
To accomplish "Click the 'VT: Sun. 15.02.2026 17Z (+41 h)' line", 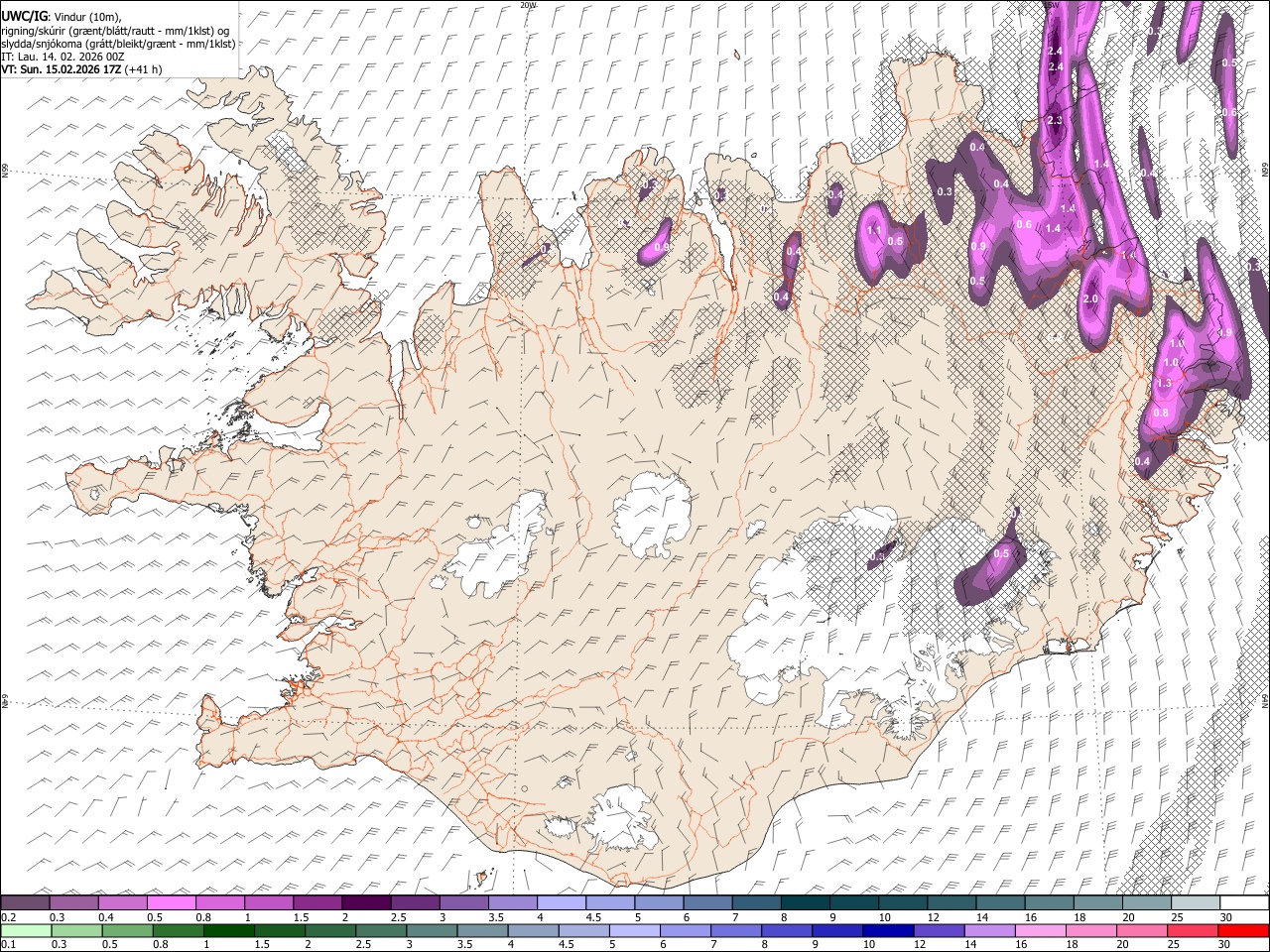I will pos(81,69).
